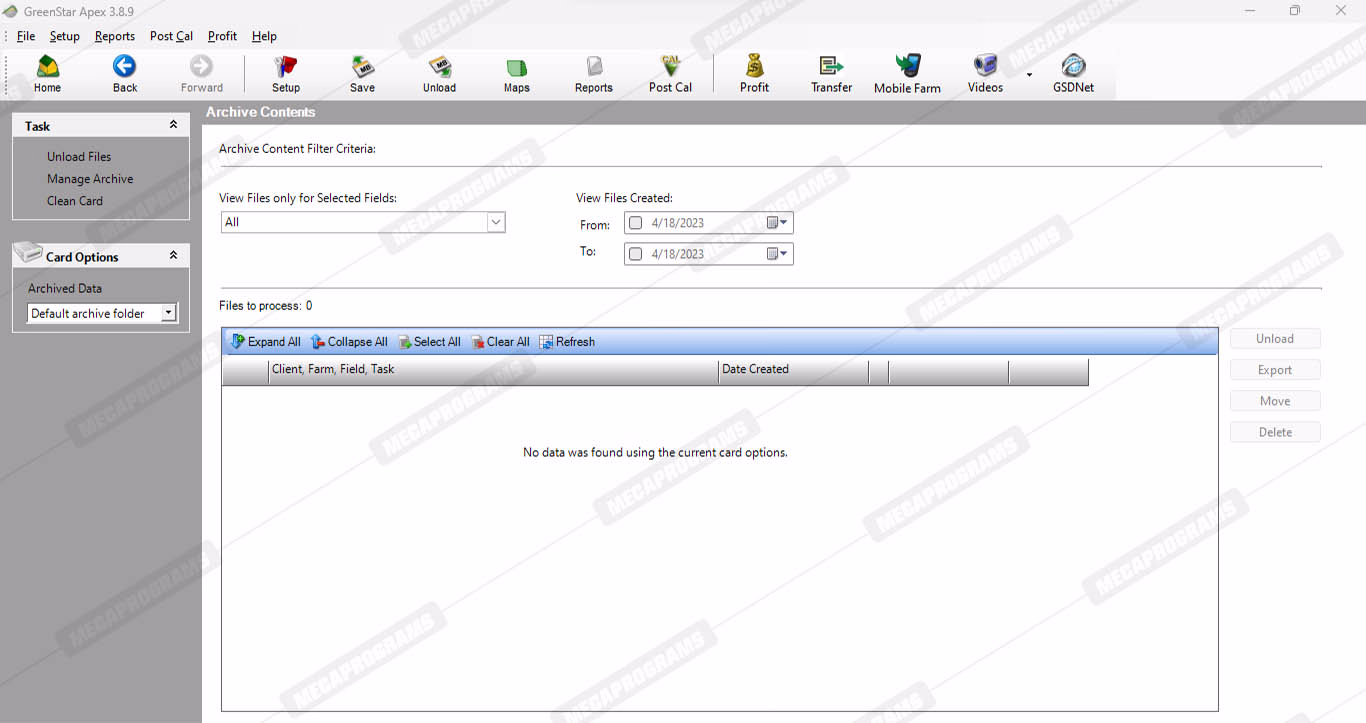Refresh the archive file list
This screenshot has height=723, width=1366.
point(567,342)
